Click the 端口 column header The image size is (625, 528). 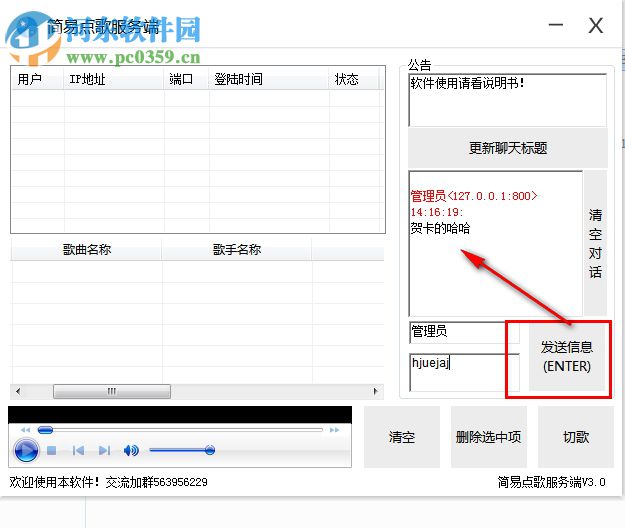pyautogui.click(x=187, y=79)
